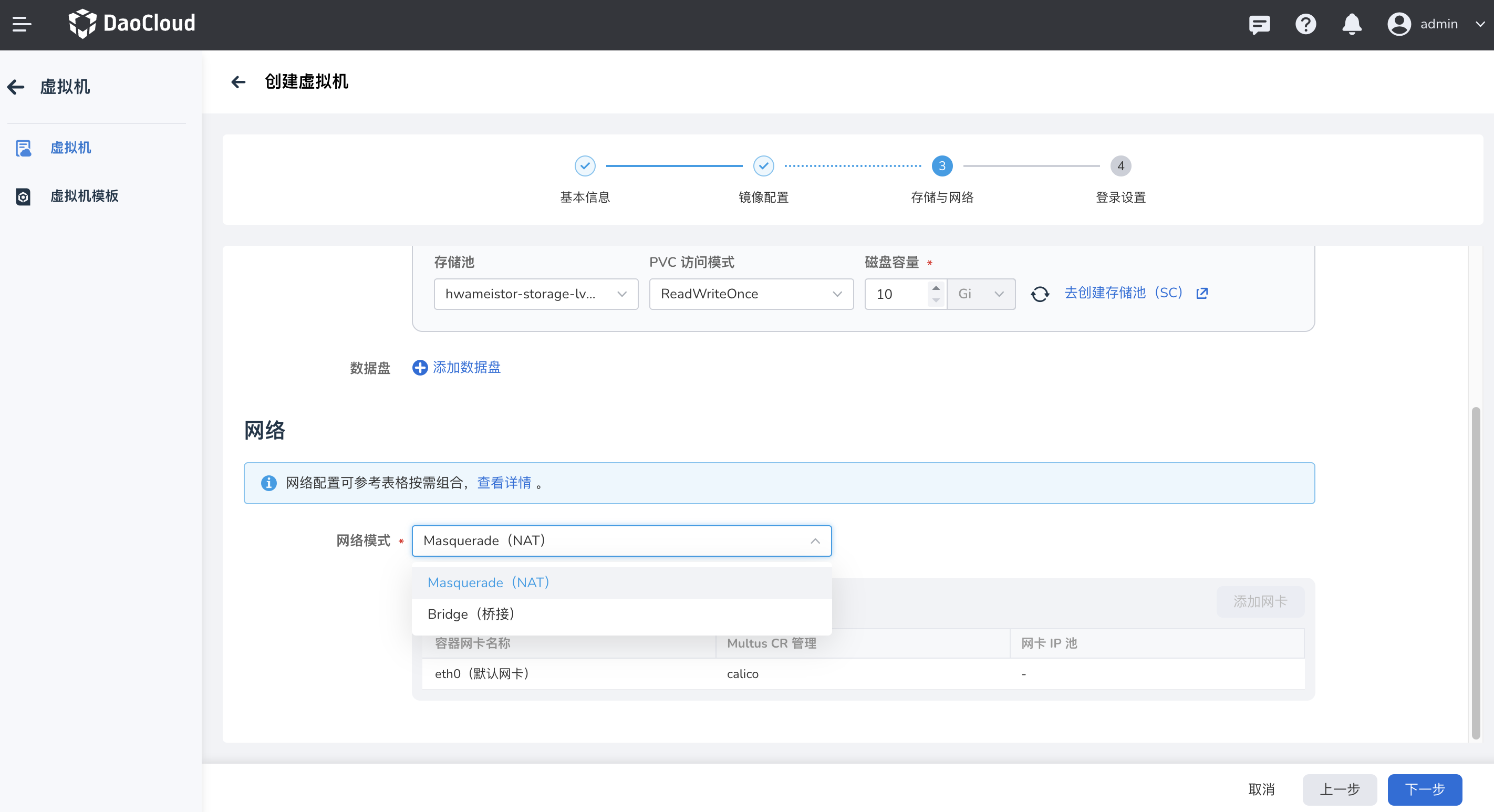Increase 磁盘容量 with the up stepper
The width and height of the screenshot is (1494, 812).
tap(936, 288)
